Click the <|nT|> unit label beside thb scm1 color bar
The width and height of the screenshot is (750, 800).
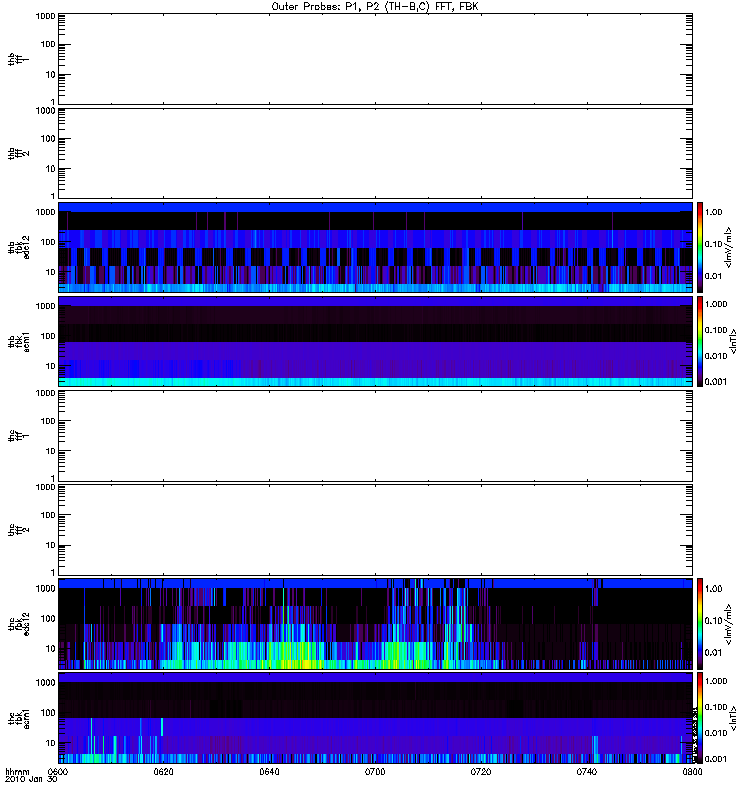pyautogui.click(x=734, y=341)
